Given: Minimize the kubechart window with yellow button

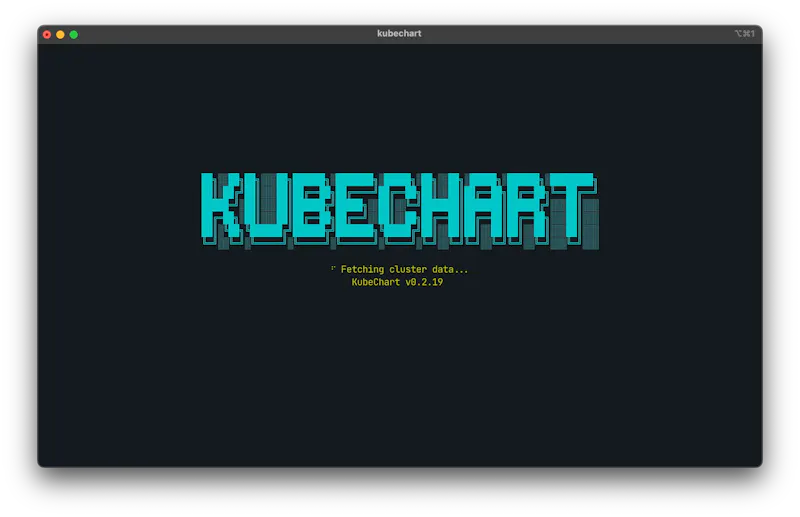Looking at the screenshot, I should click(60, 35).
